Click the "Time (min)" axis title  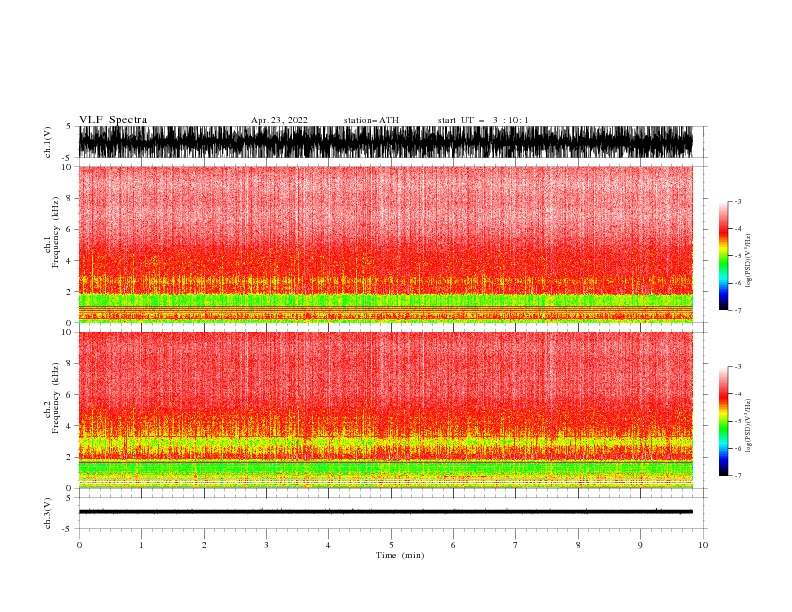[x=400, y=555]
